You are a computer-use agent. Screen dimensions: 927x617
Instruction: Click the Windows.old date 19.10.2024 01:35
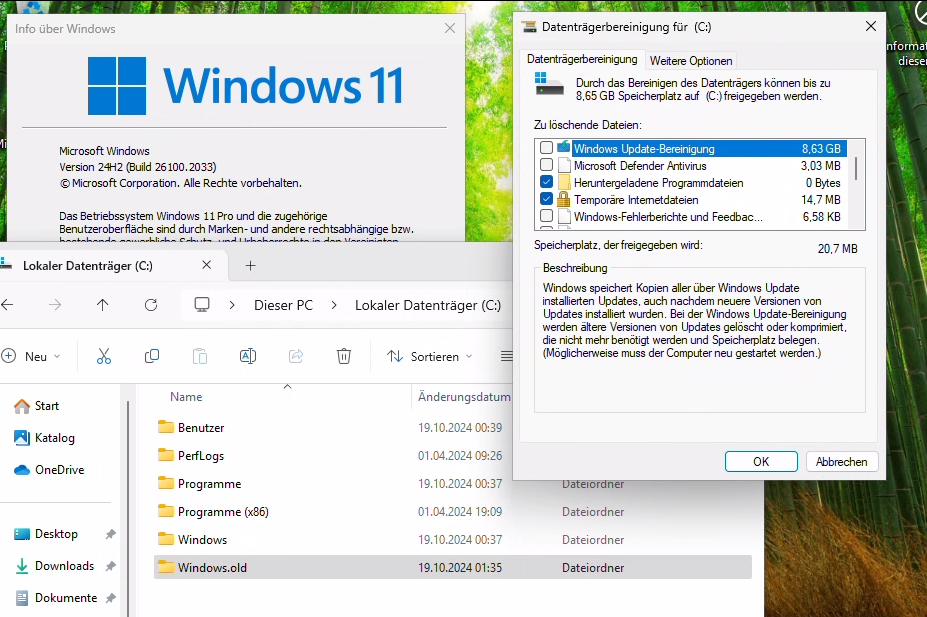(x=460, y=567)
